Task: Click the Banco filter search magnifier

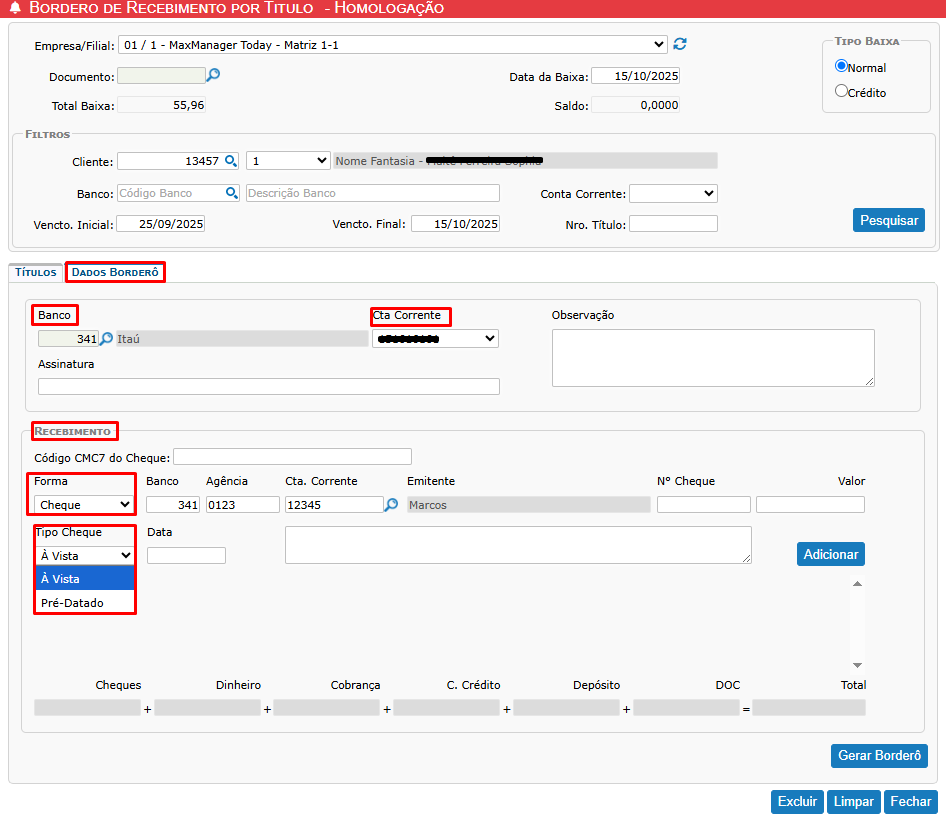Action: [x=231, y=193]
